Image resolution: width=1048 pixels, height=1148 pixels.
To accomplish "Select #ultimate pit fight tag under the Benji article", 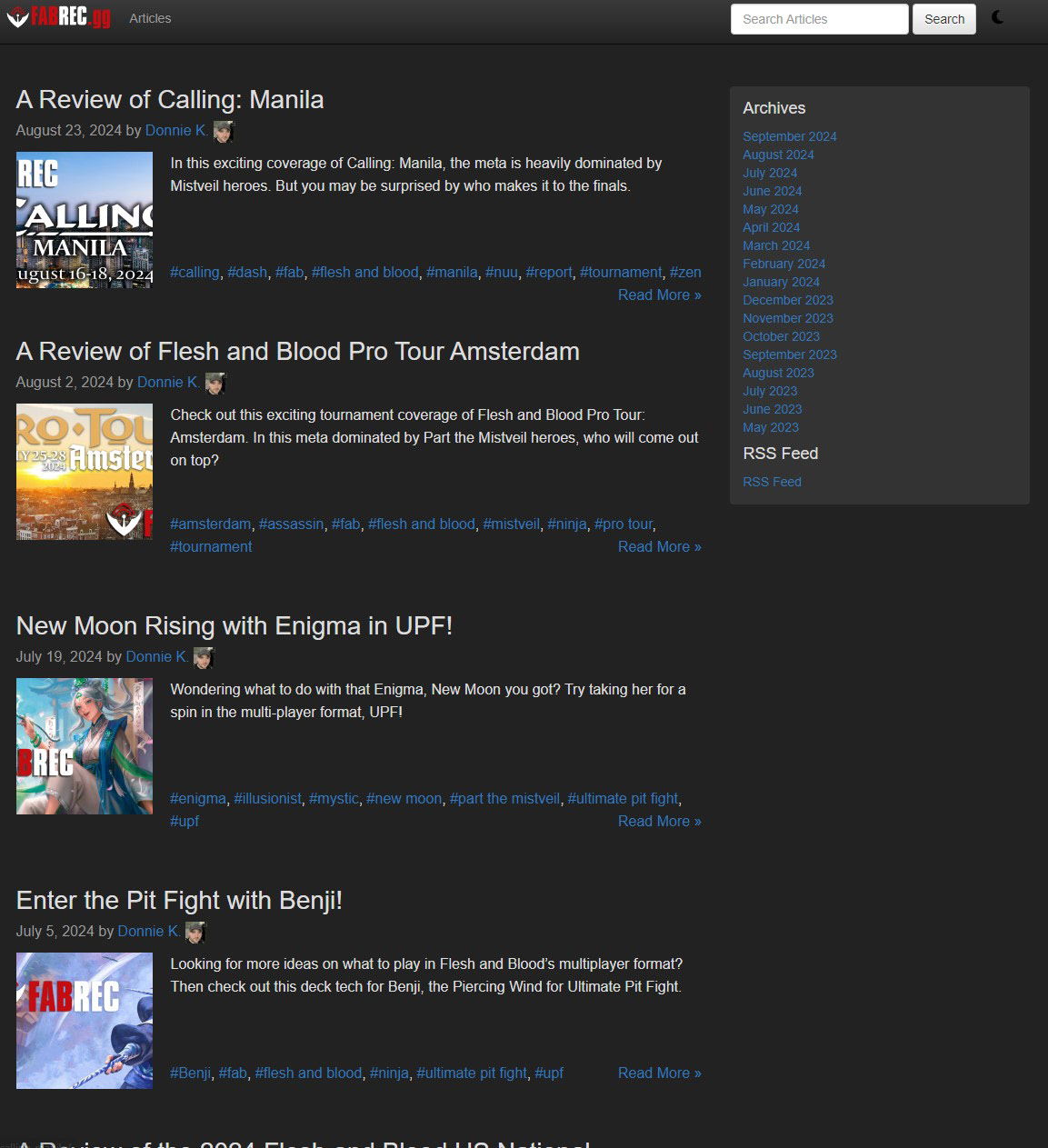I will click(x=472, y=1073).
